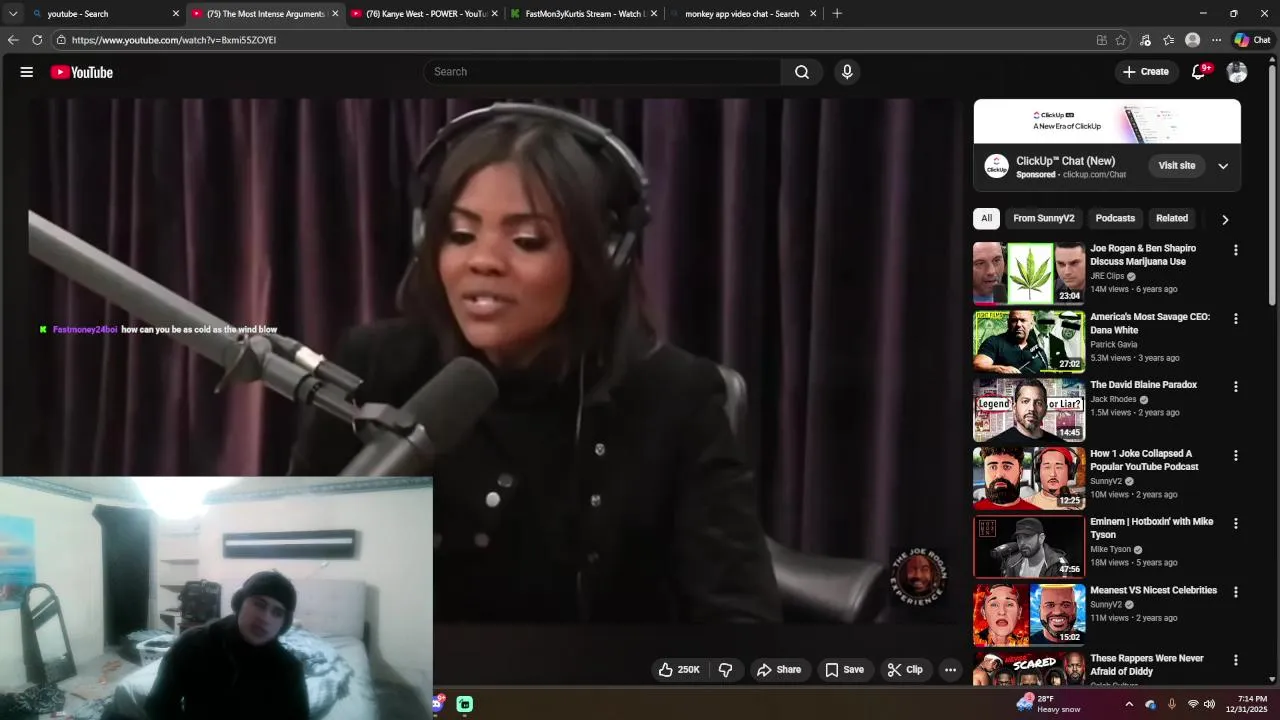Screen dimensions: 1280x720
Task: Click the 'JRE Clips' channel name
Action: (x=1107, y=276)
